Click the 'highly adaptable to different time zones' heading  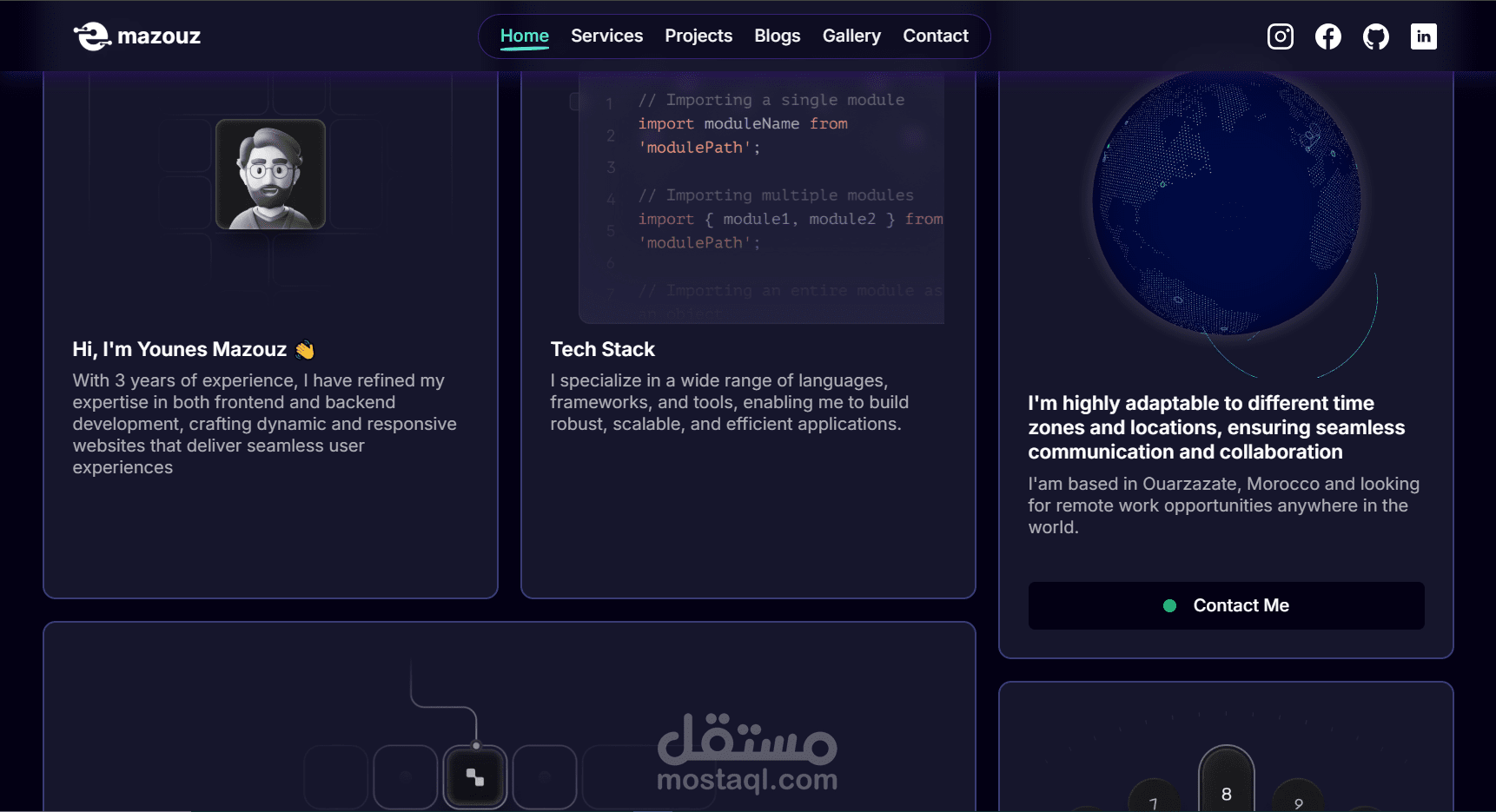pos(1216,427)
